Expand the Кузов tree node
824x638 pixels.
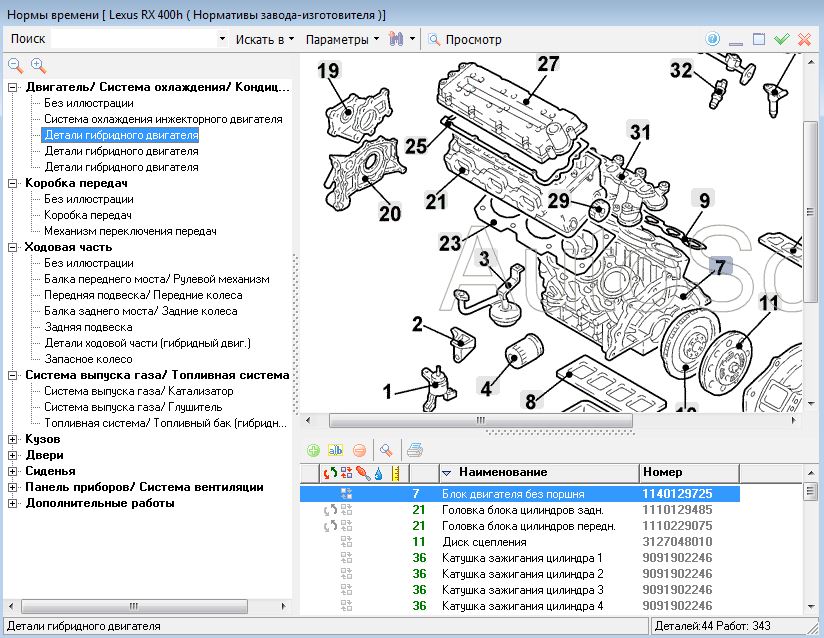12,439
